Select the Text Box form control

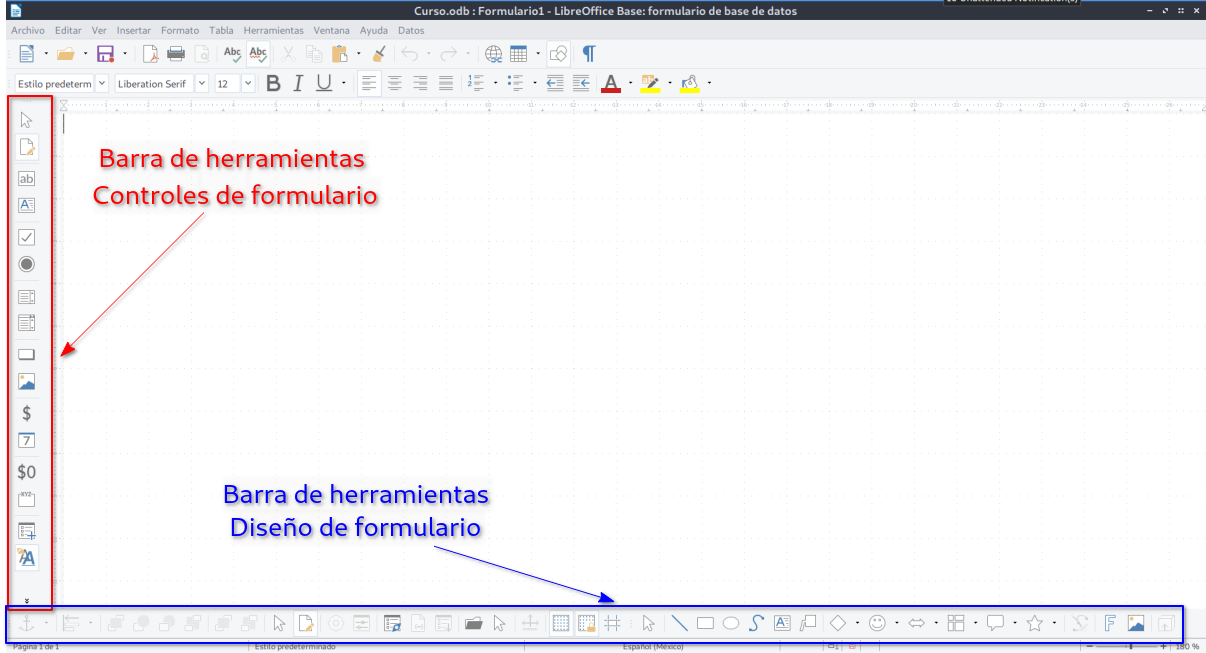tap(27, 179)
